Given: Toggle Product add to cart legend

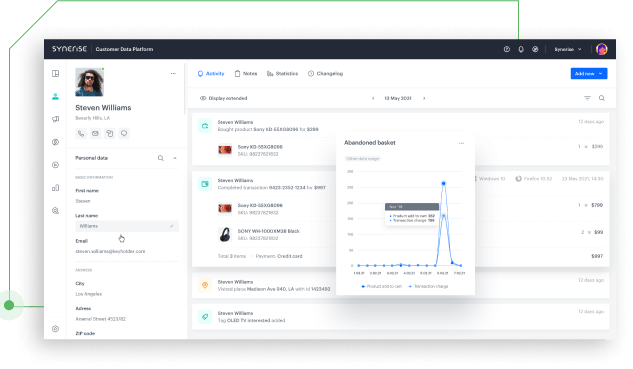Looking at the screenshot, I should click(381, 286).
